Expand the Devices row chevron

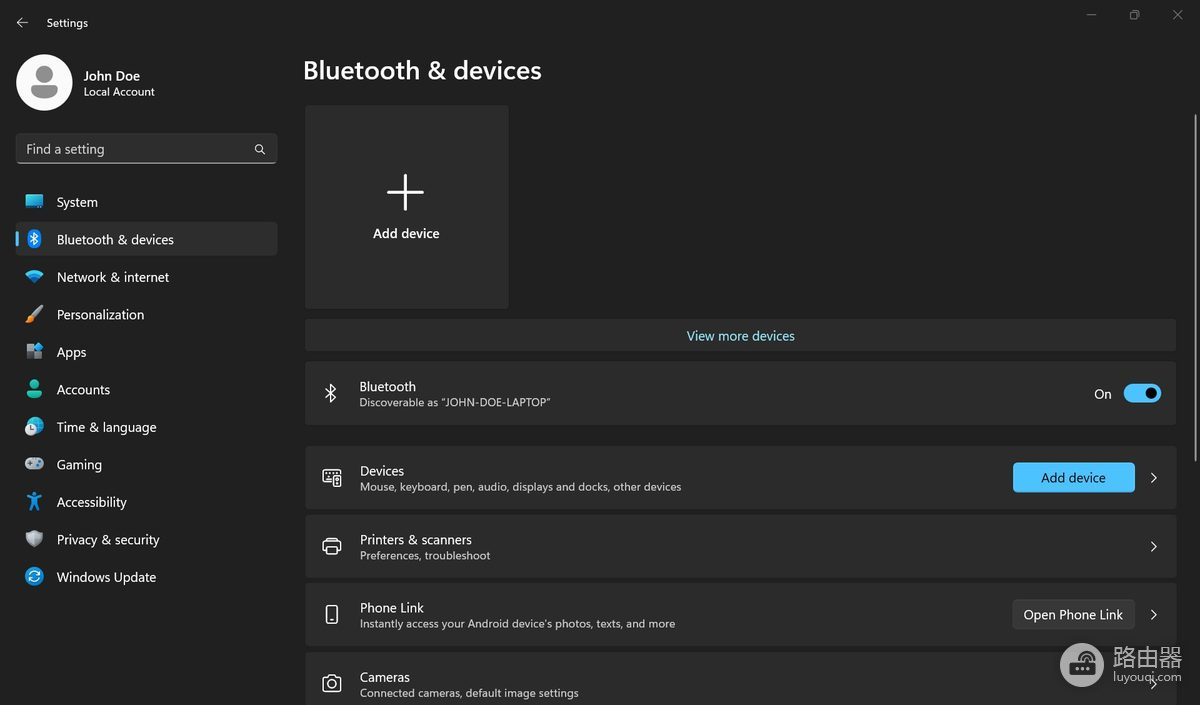pos(1153,478)
